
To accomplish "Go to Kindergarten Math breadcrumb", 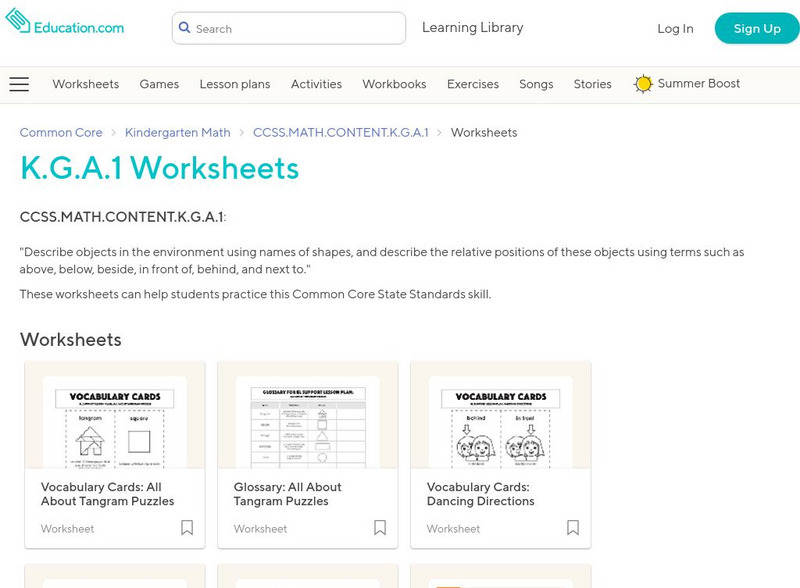I will pyautogui.click(x=178, y=133).
